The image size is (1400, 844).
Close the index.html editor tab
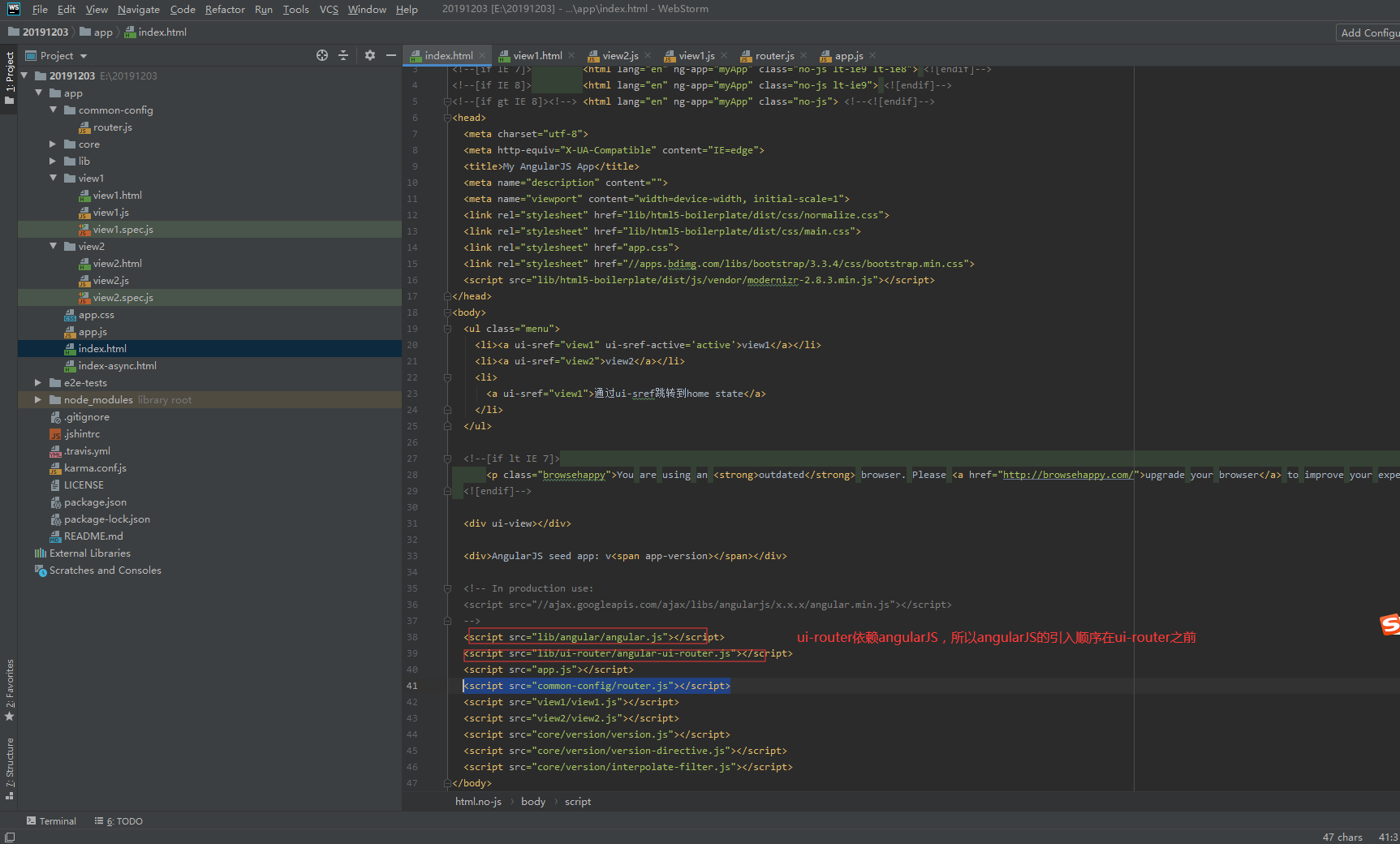click(482, 55)
